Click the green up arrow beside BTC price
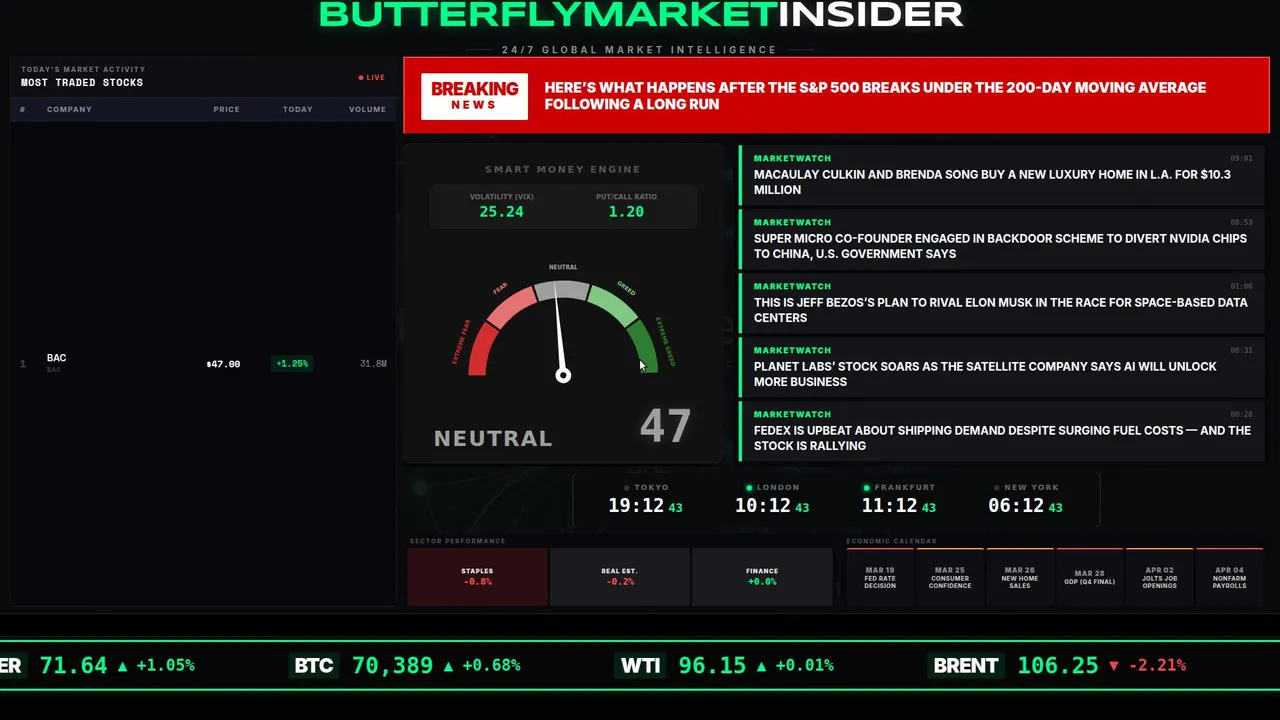This screenshot has width=1280, height=720. click(x=448, y=666)
